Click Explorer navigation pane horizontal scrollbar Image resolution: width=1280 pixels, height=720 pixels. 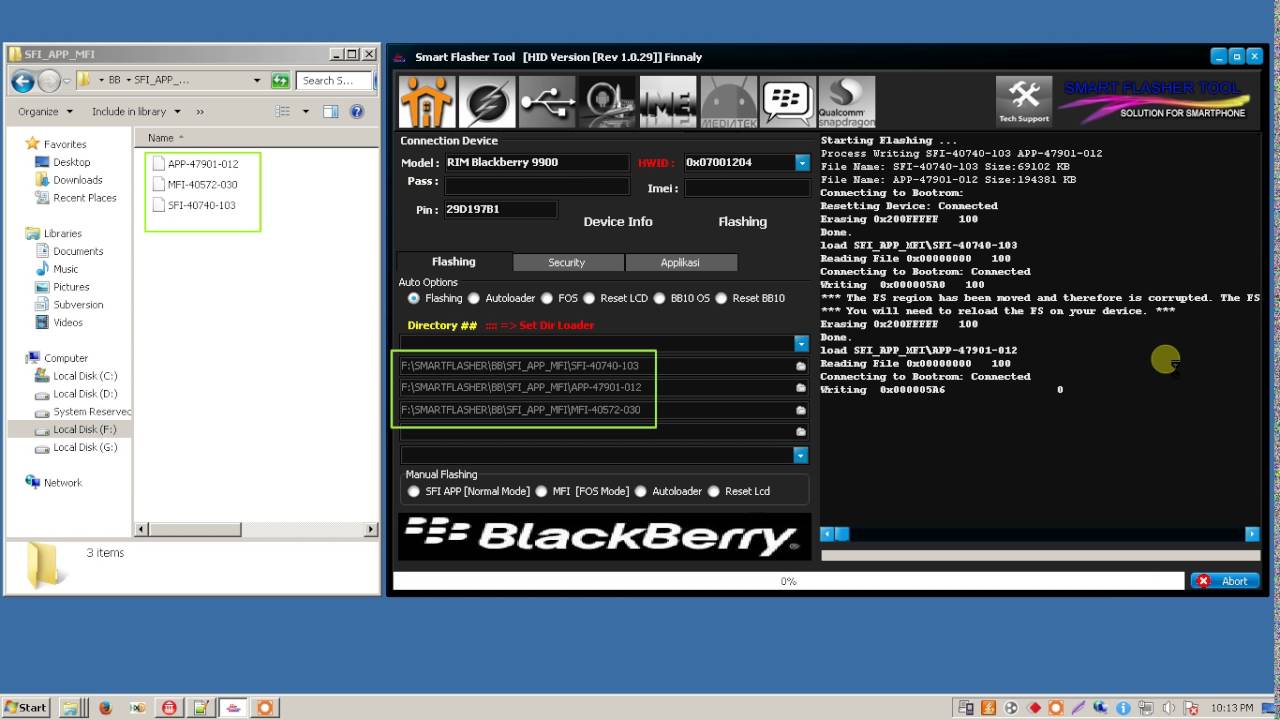point(256,529)
